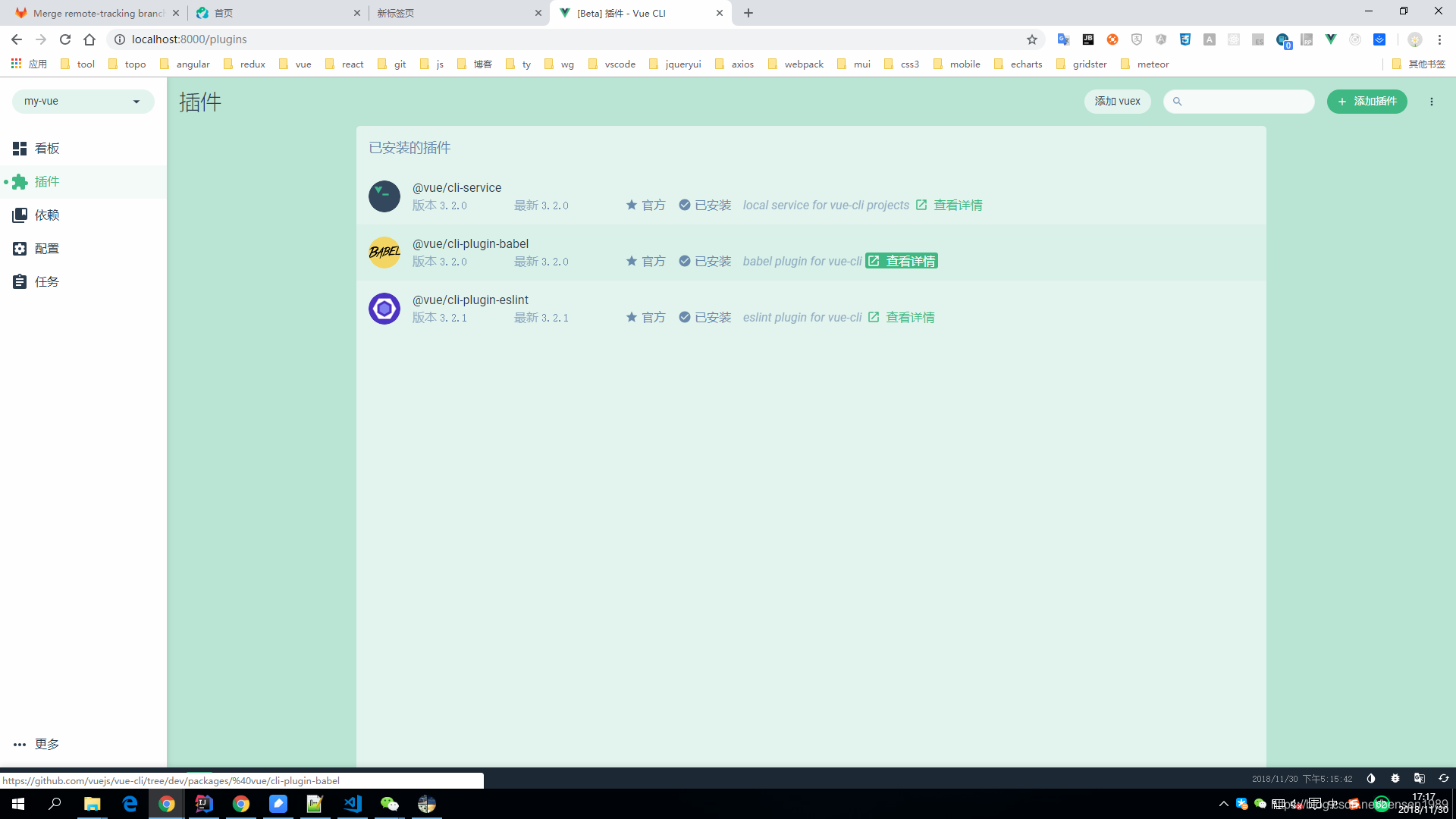Image resolution: width=1456 pixels, height=819 pixels.
Task: Open the vue bookmarks folder
Action: click(x=295, y=64)
